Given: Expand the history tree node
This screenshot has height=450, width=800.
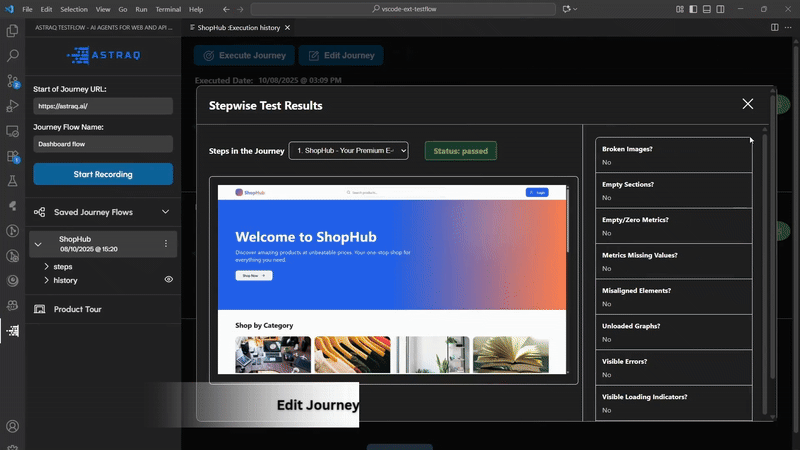Looking at the screenshot, I should pos(46,280).
